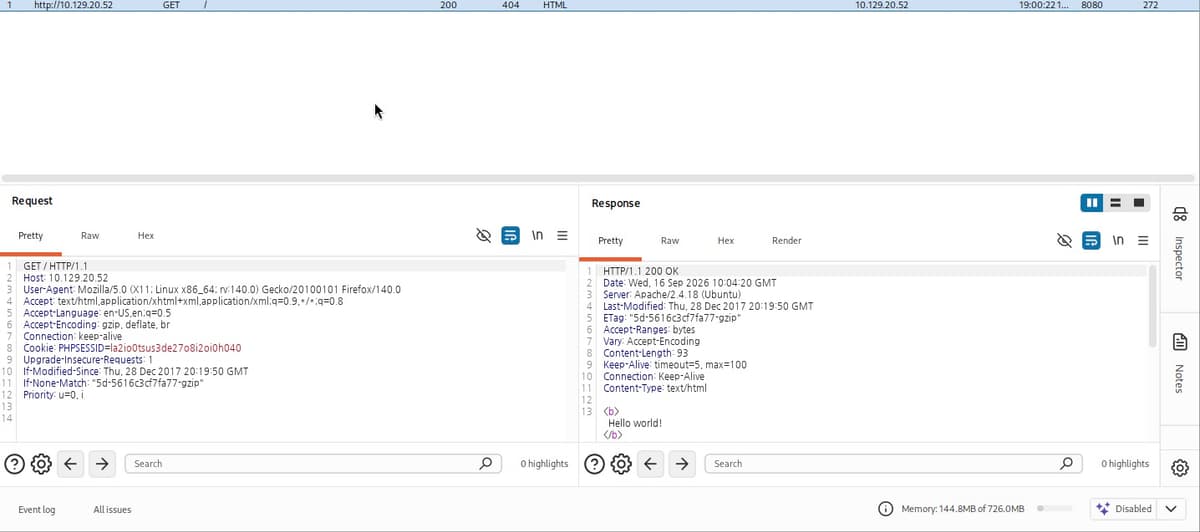Screen dimensions: 1200x532
Task: Click Response search help question icon
Action: pos(594,463)
